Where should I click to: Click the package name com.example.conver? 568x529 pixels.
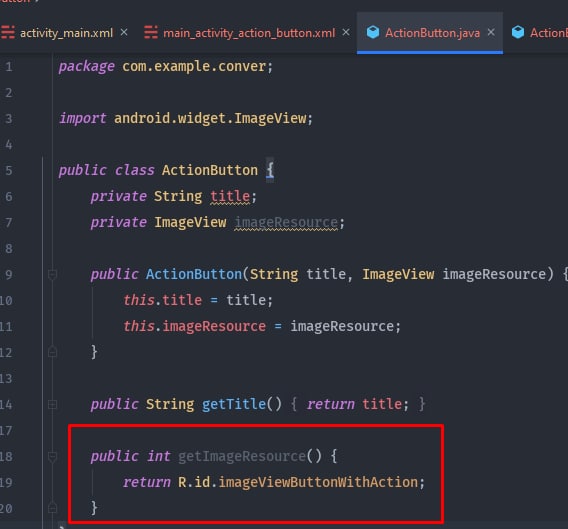[x=195, y=67]
